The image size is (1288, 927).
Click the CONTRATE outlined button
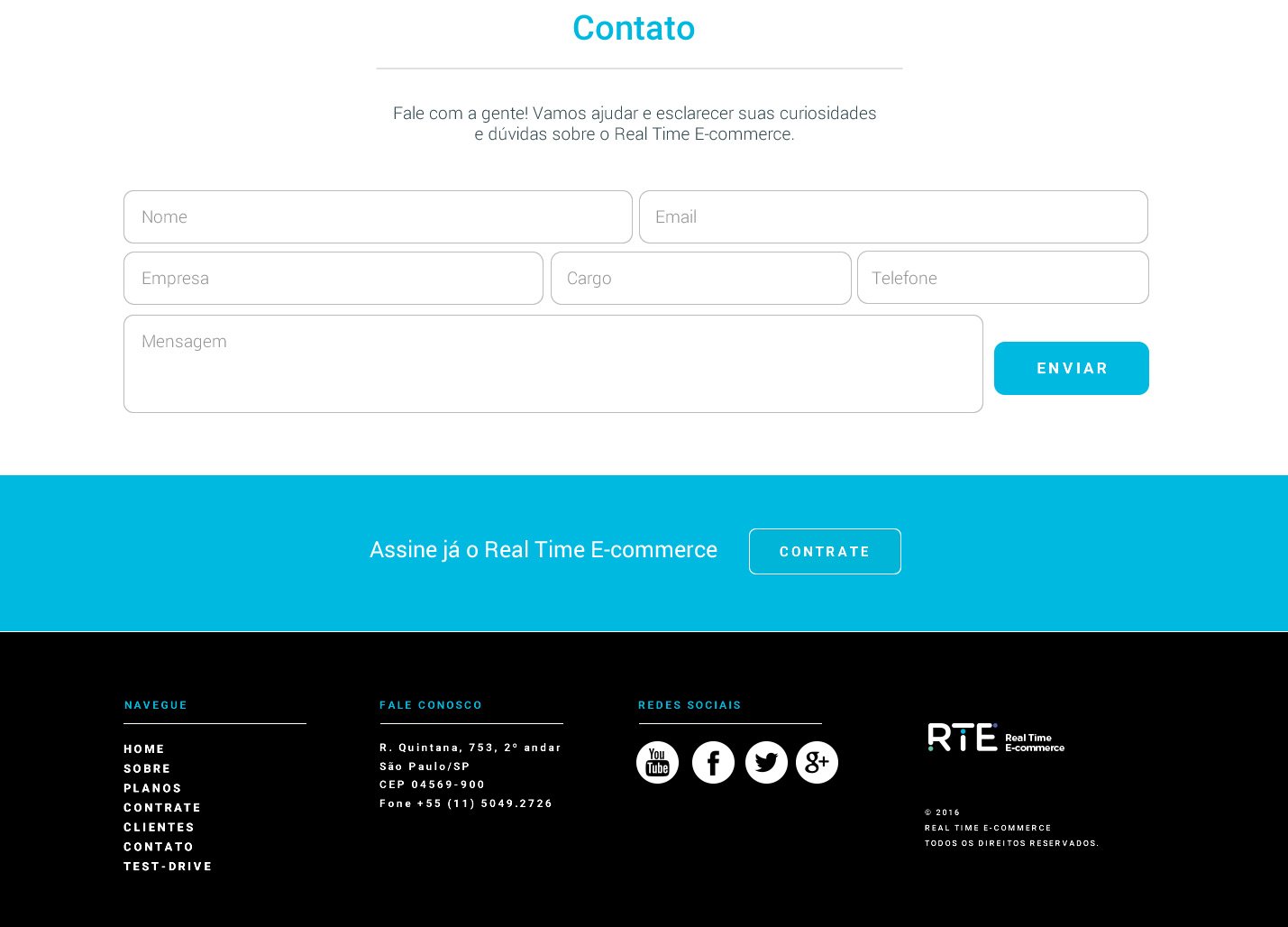coord(825,551)
